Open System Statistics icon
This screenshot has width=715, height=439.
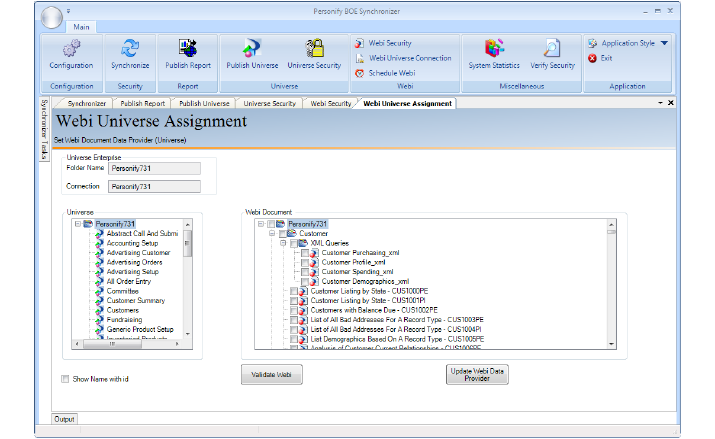point(493,50)
